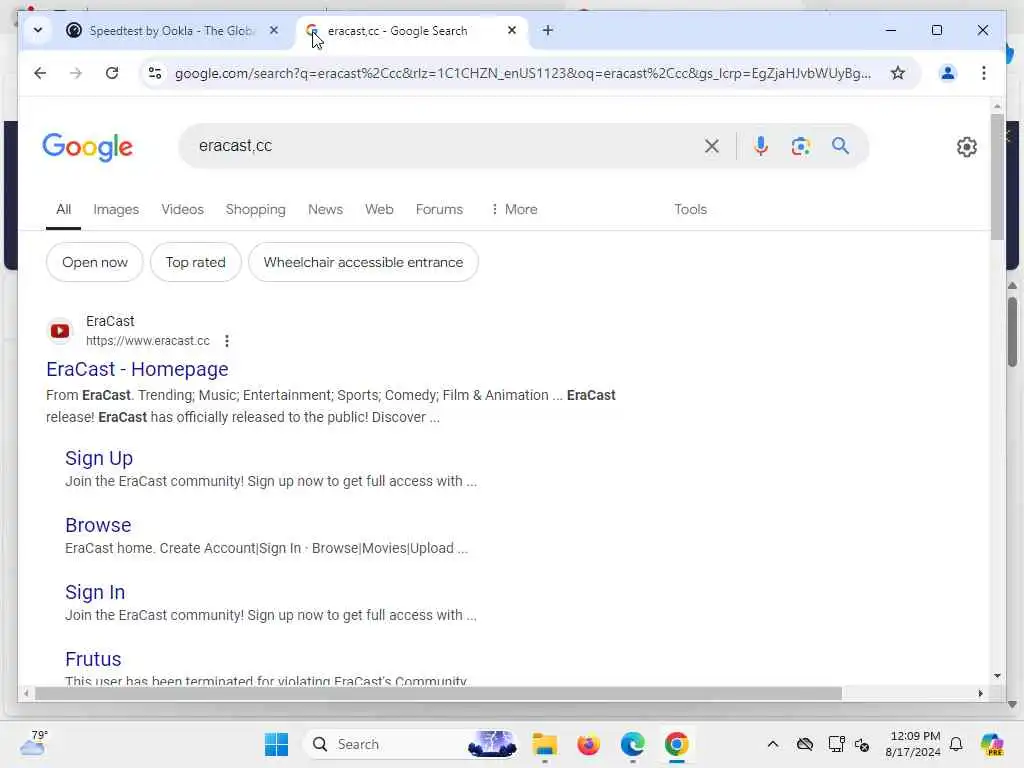This screenshot has height=768, width=1024.
Task: Open the Frutus sitelink
Action: (x=93, y=660)
